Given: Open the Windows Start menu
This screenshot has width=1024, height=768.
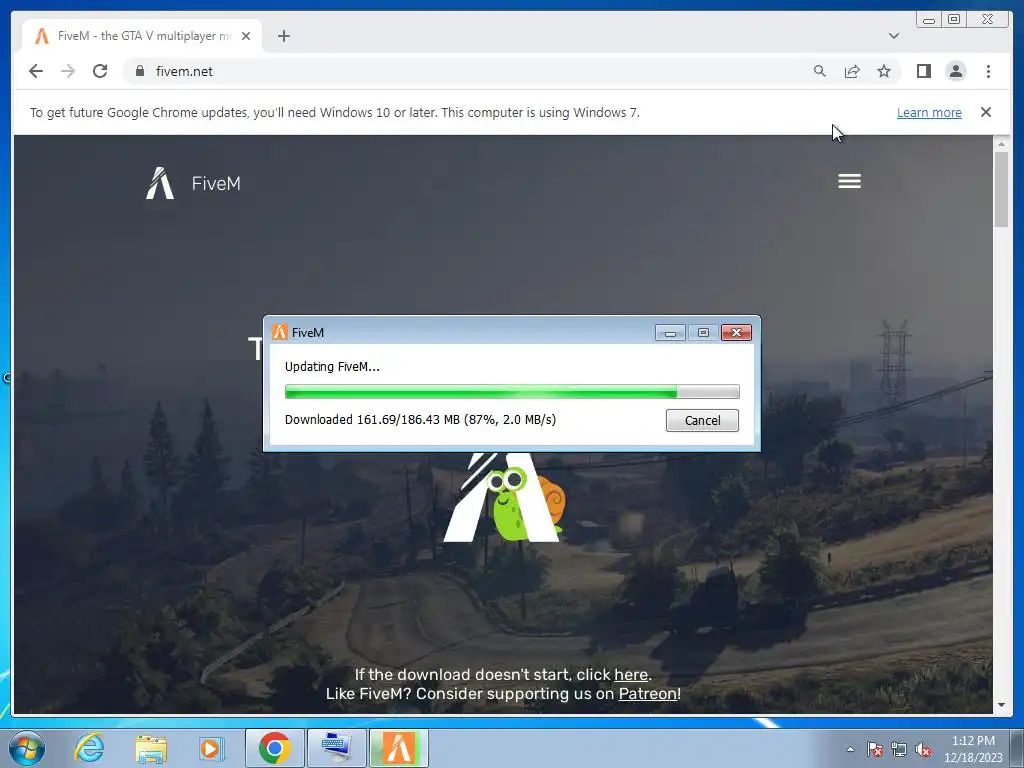Looking at the screenshot, I should (27, 748).
